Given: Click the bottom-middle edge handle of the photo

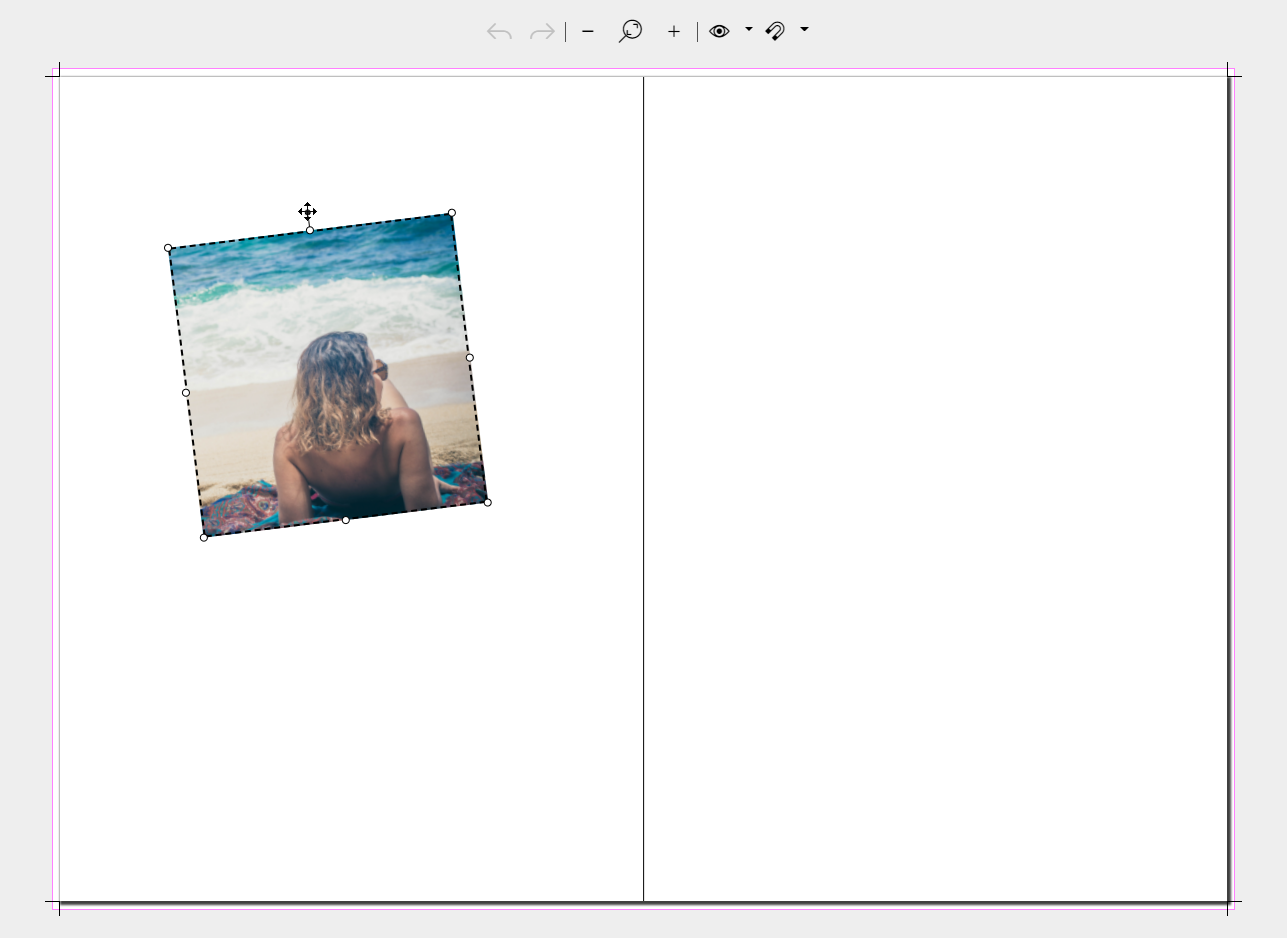Looking at the screenshot, I should click(346, 520).
